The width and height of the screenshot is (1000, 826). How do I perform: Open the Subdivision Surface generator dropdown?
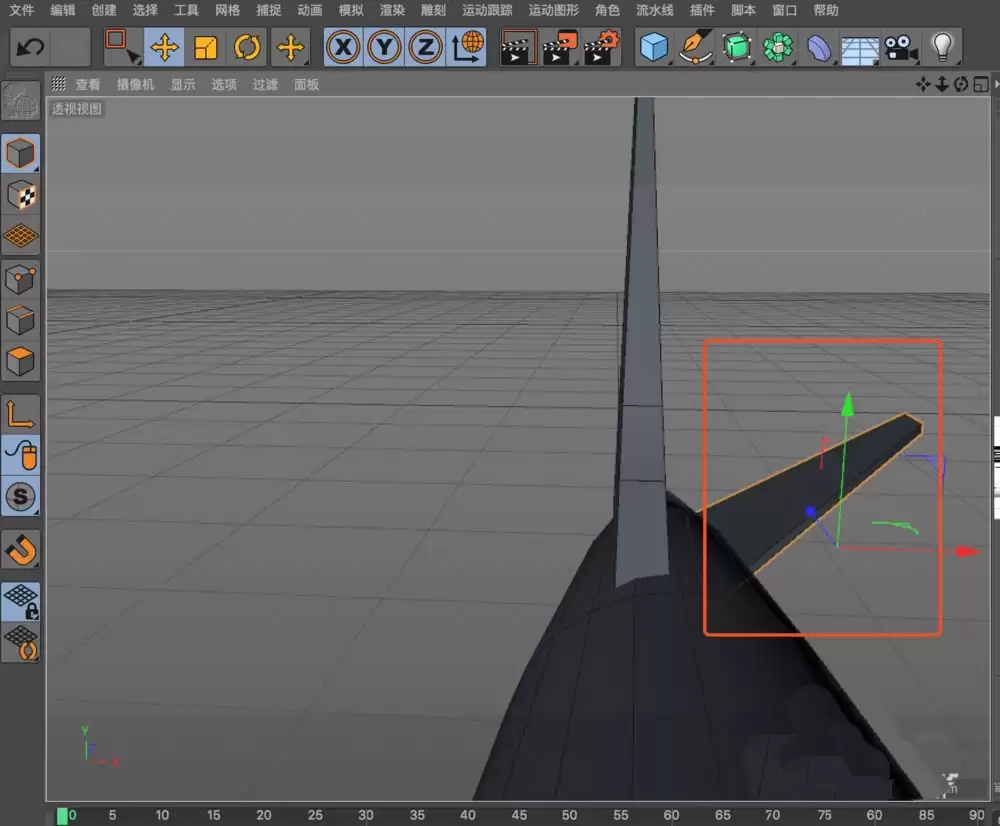(735, 47)
